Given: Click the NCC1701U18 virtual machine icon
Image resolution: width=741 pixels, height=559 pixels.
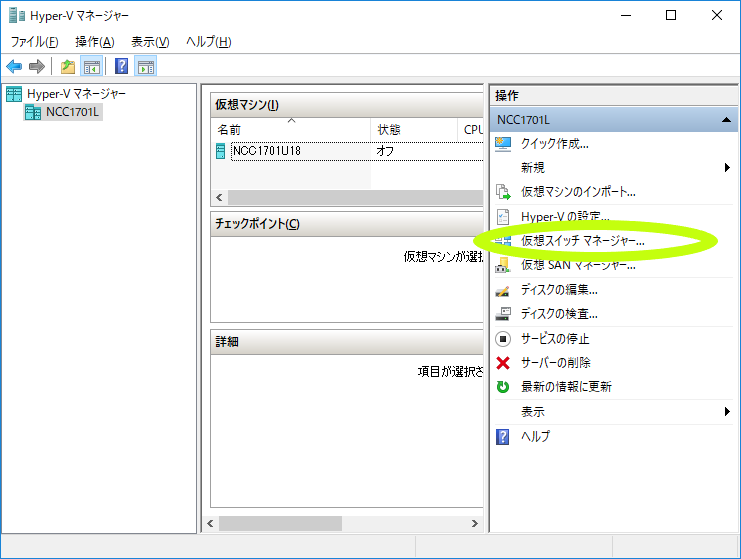Looking at the screenshot, I should (x=220, y=151).
